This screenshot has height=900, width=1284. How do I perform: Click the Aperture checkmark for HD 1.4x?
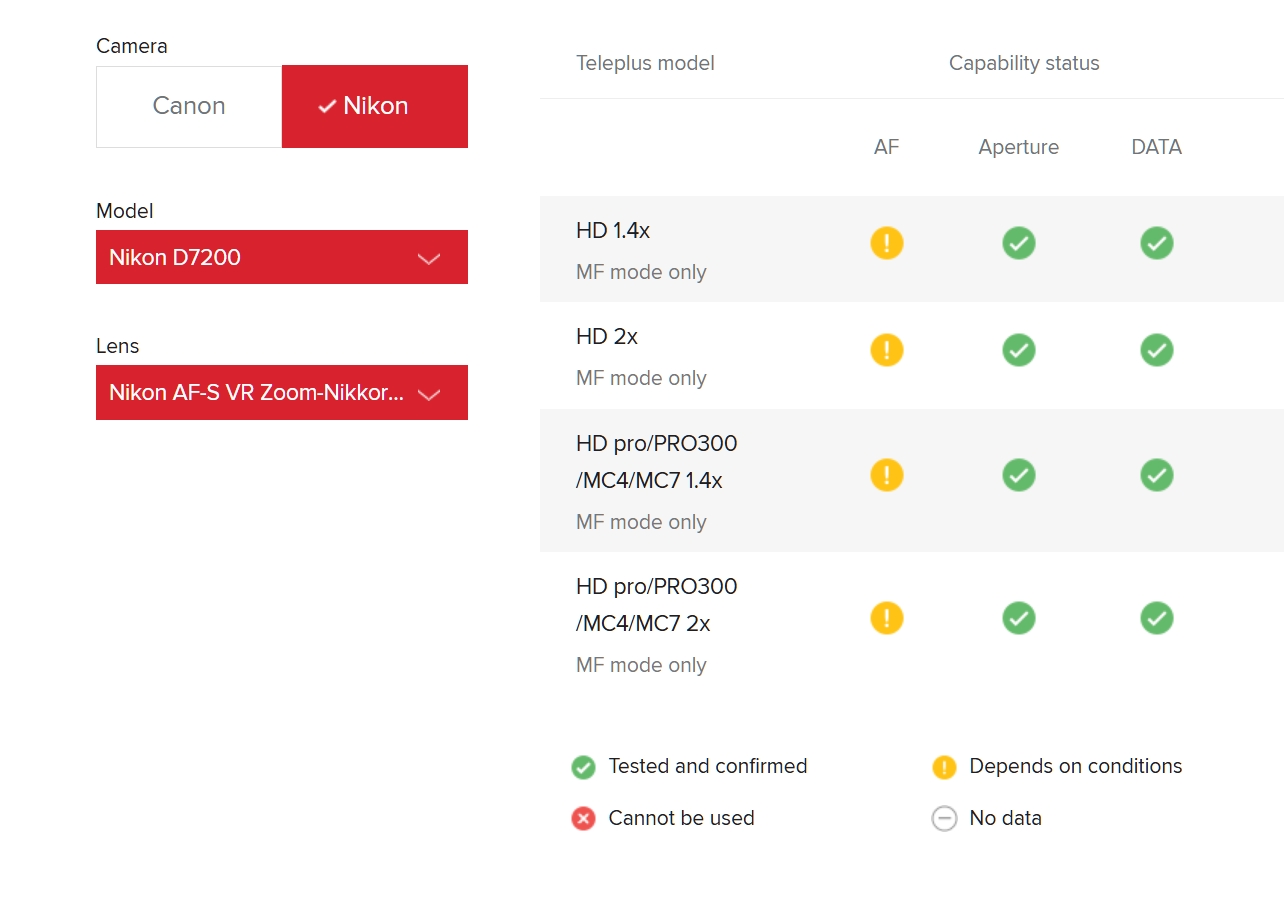coord(1019,243)
